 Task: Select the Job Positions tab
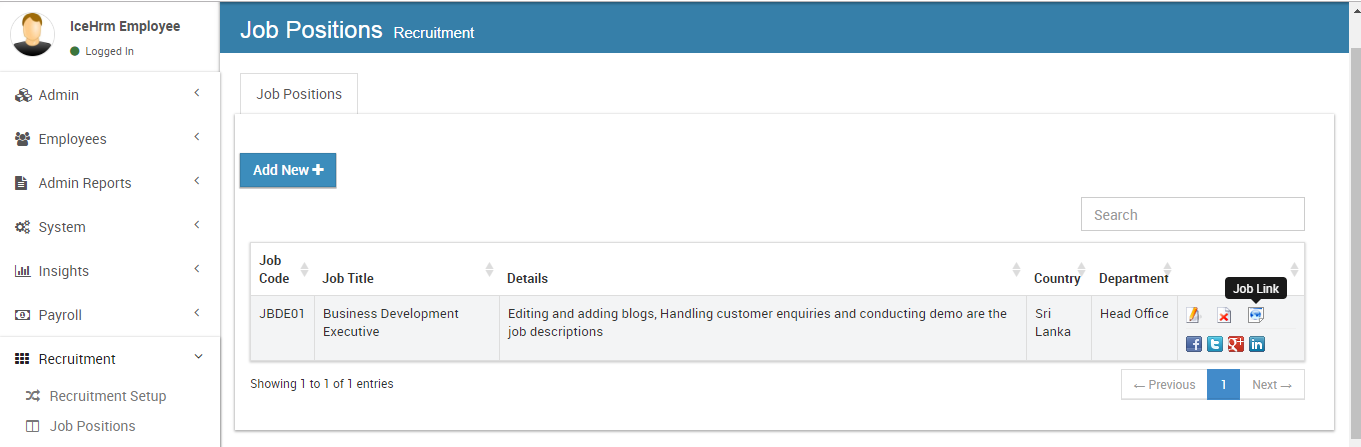pyautogui.click(x=299, y=94)
